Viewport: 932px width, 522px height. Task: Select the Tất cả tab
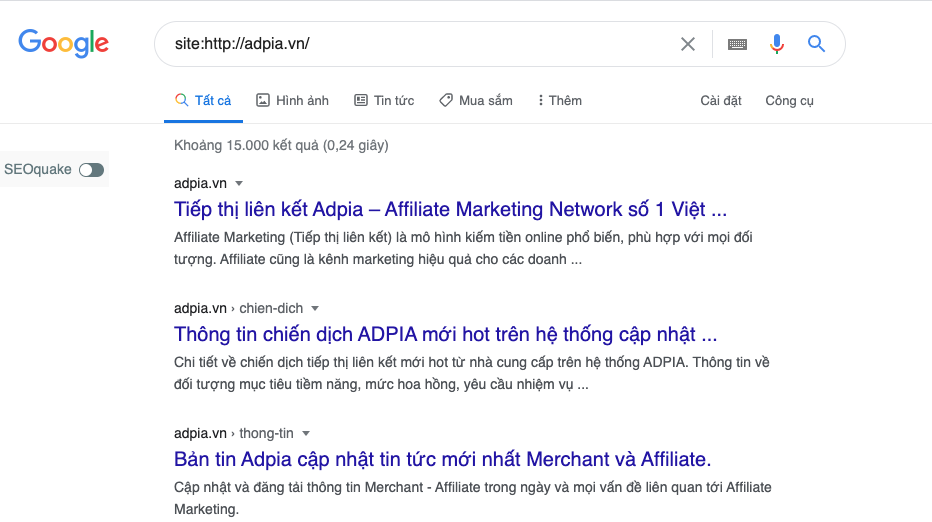pos(203,100)
